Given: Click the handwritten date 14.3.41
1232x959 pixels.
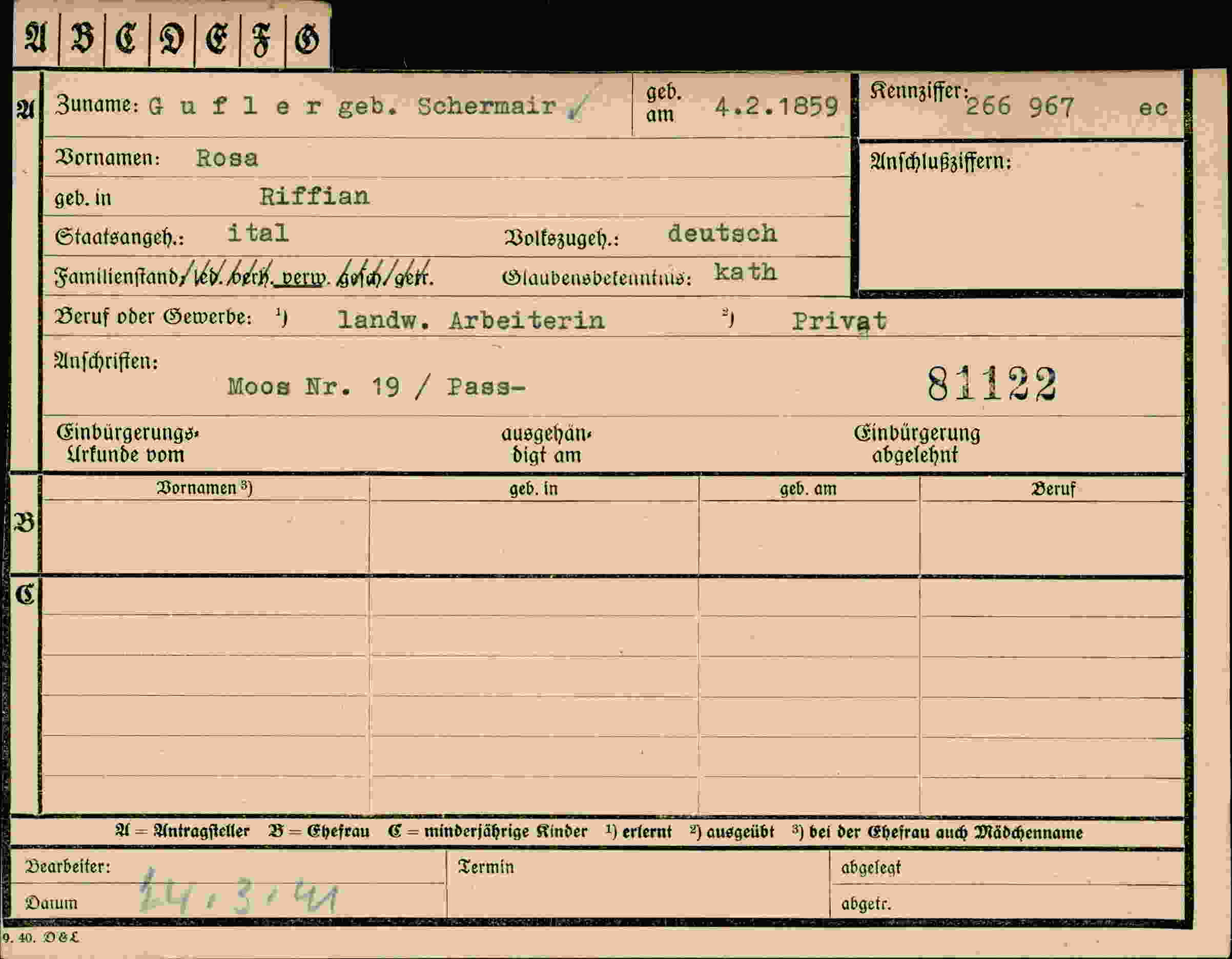Looking at the screenshot, I should coord(239,893).
